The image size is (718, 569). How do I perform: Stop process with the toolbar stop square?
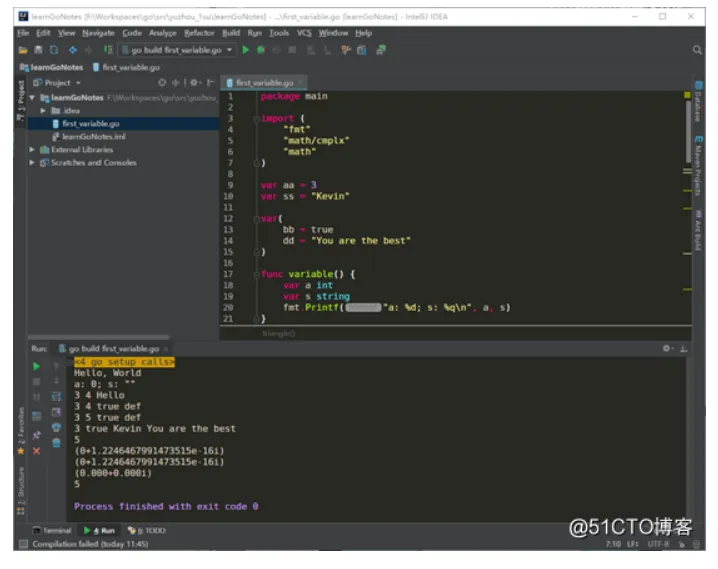click(x=292, y=50)
